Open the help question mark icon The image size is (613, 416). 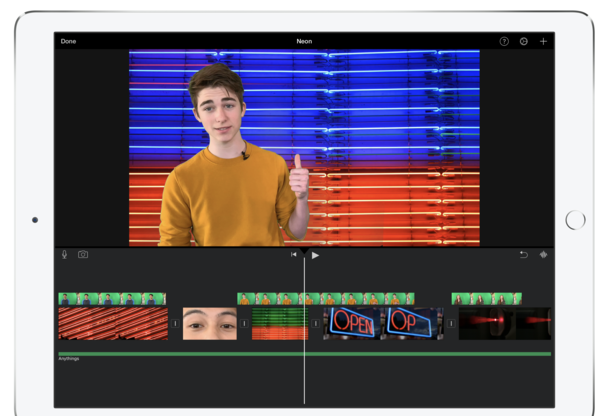point(504,41)
